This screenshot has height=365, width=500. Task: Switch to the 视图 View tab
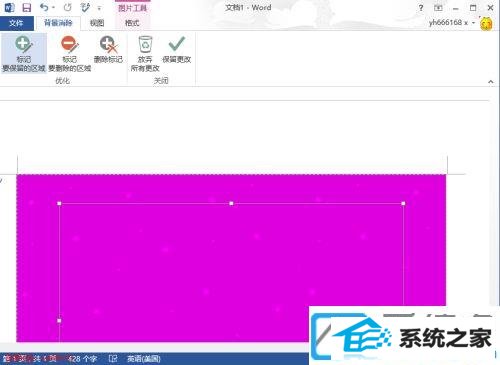click(97, 23)
